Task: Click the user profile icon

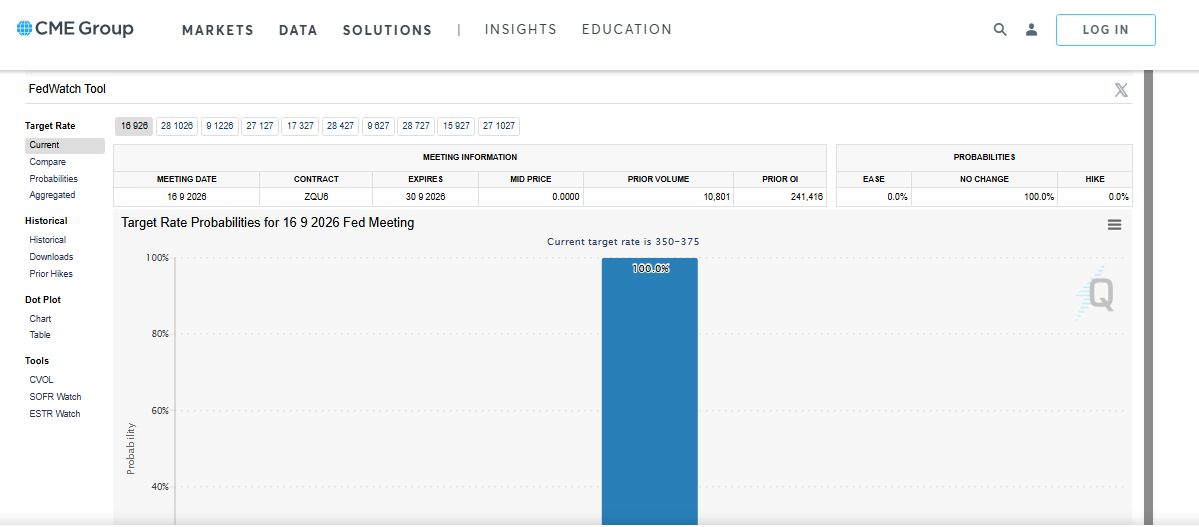Action: (1032, 30)
